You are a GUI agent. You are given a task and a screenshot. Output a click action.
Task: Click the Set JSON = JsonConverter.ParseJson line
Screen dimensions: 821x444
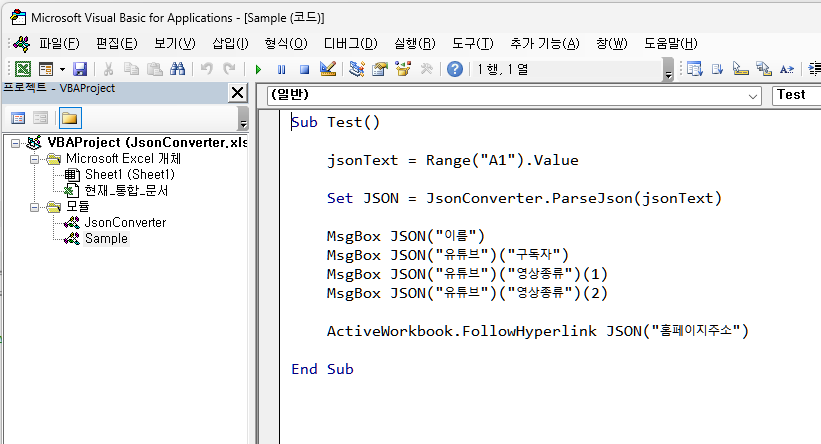coord(524,198)
